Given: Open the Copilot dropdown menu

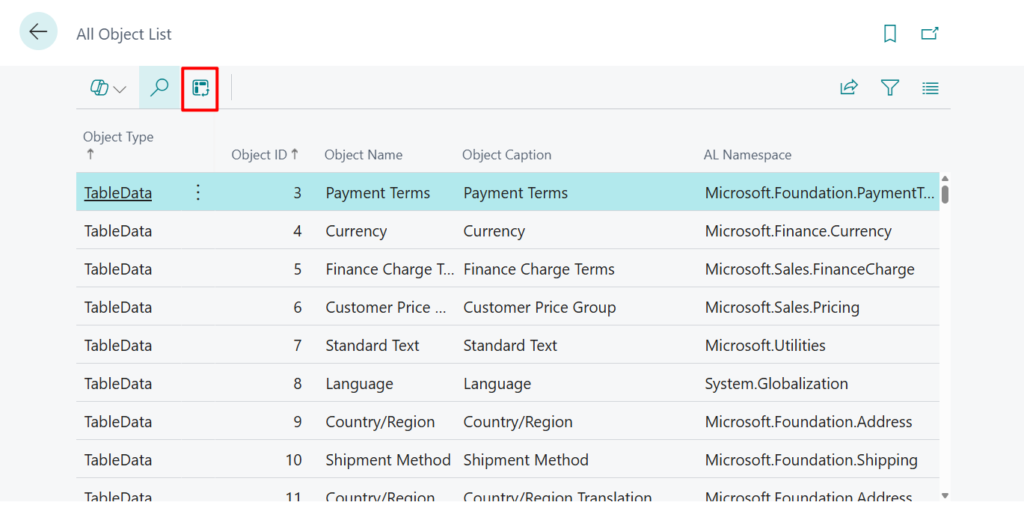Looking at the screenshot, I should tap(108, 88).
